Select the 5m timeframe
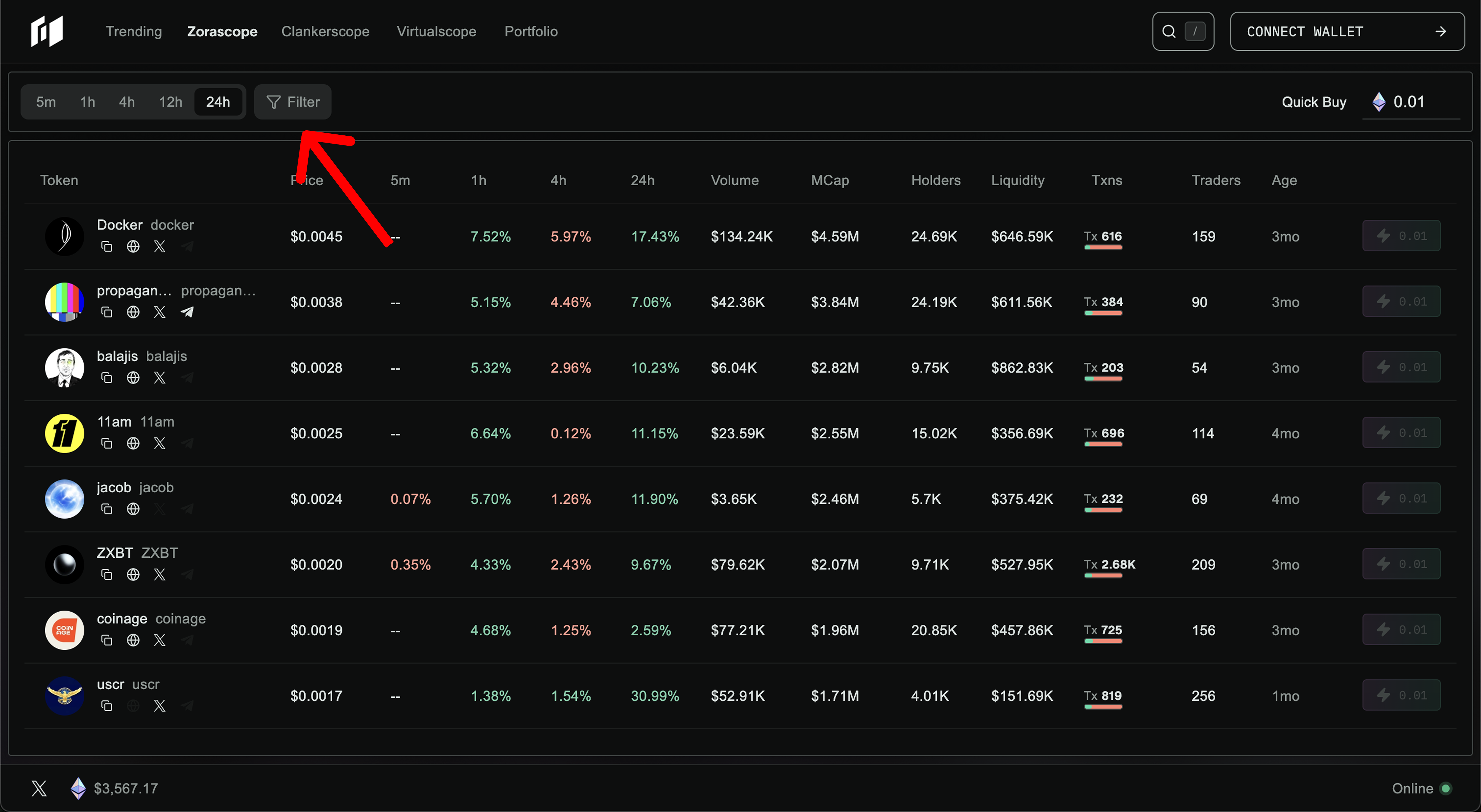Image resolution: width=1481 pixels, height=812 pixels. 46,102
